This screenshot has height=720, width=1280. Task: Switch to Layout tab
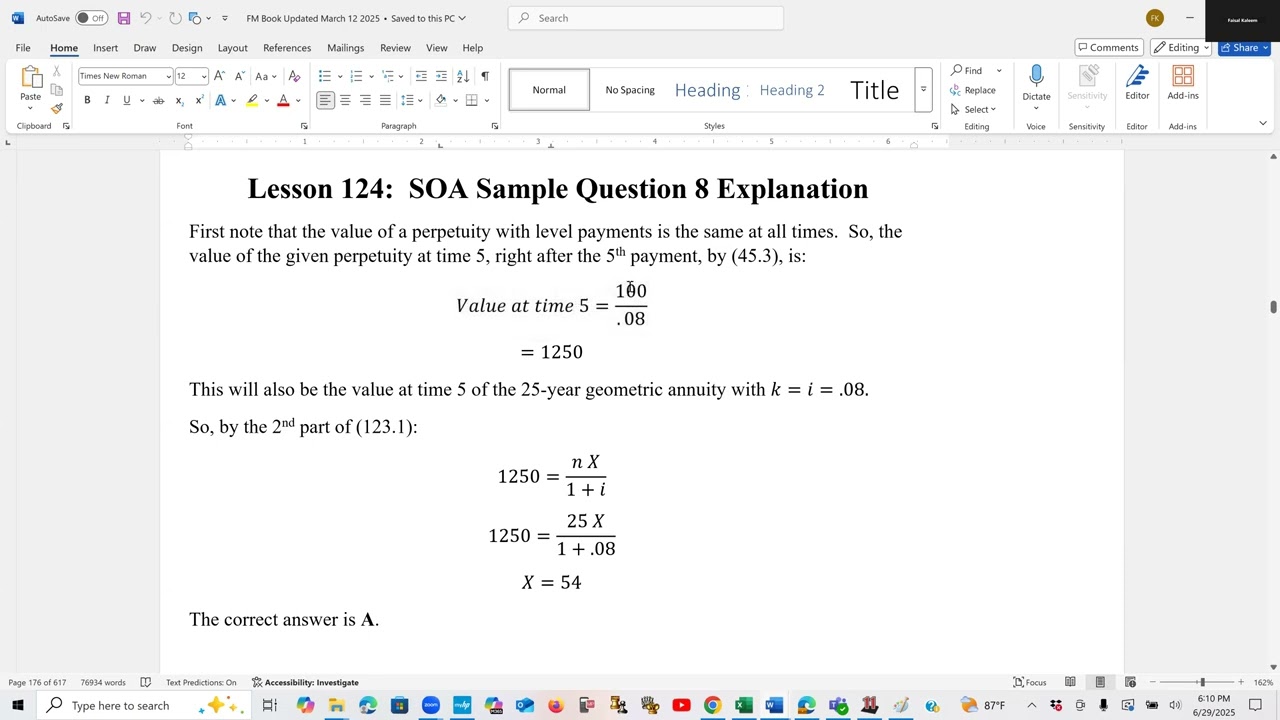pos(232,48)
